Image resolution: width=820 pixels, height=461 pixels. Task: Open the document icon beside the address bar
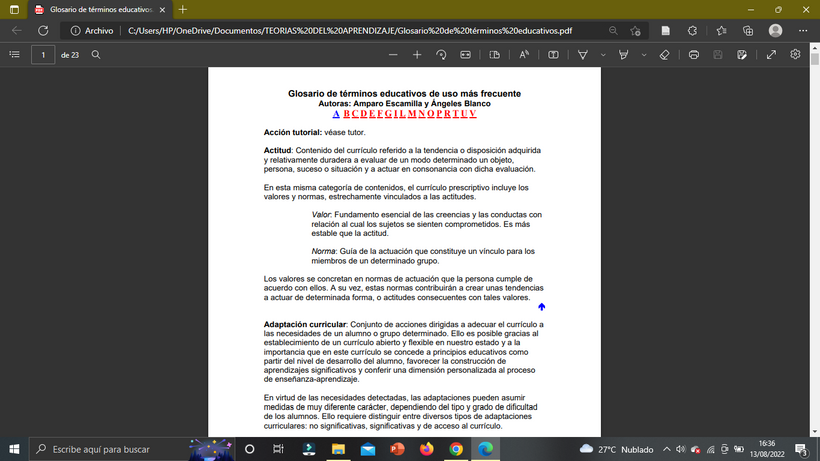click(665, 31)
